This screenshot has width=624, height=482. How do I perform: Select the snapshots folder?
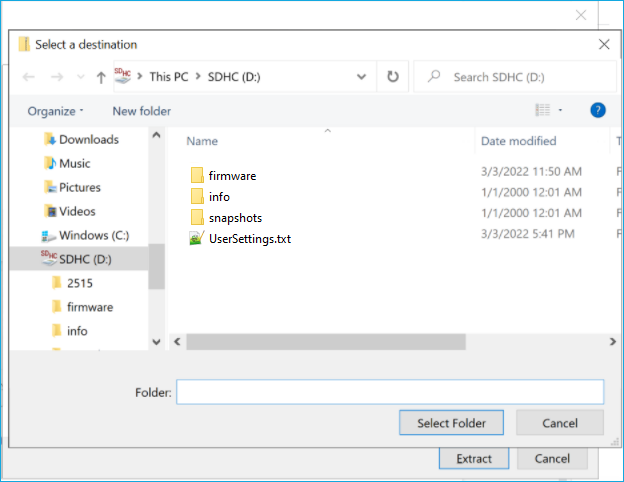point(235,218)
